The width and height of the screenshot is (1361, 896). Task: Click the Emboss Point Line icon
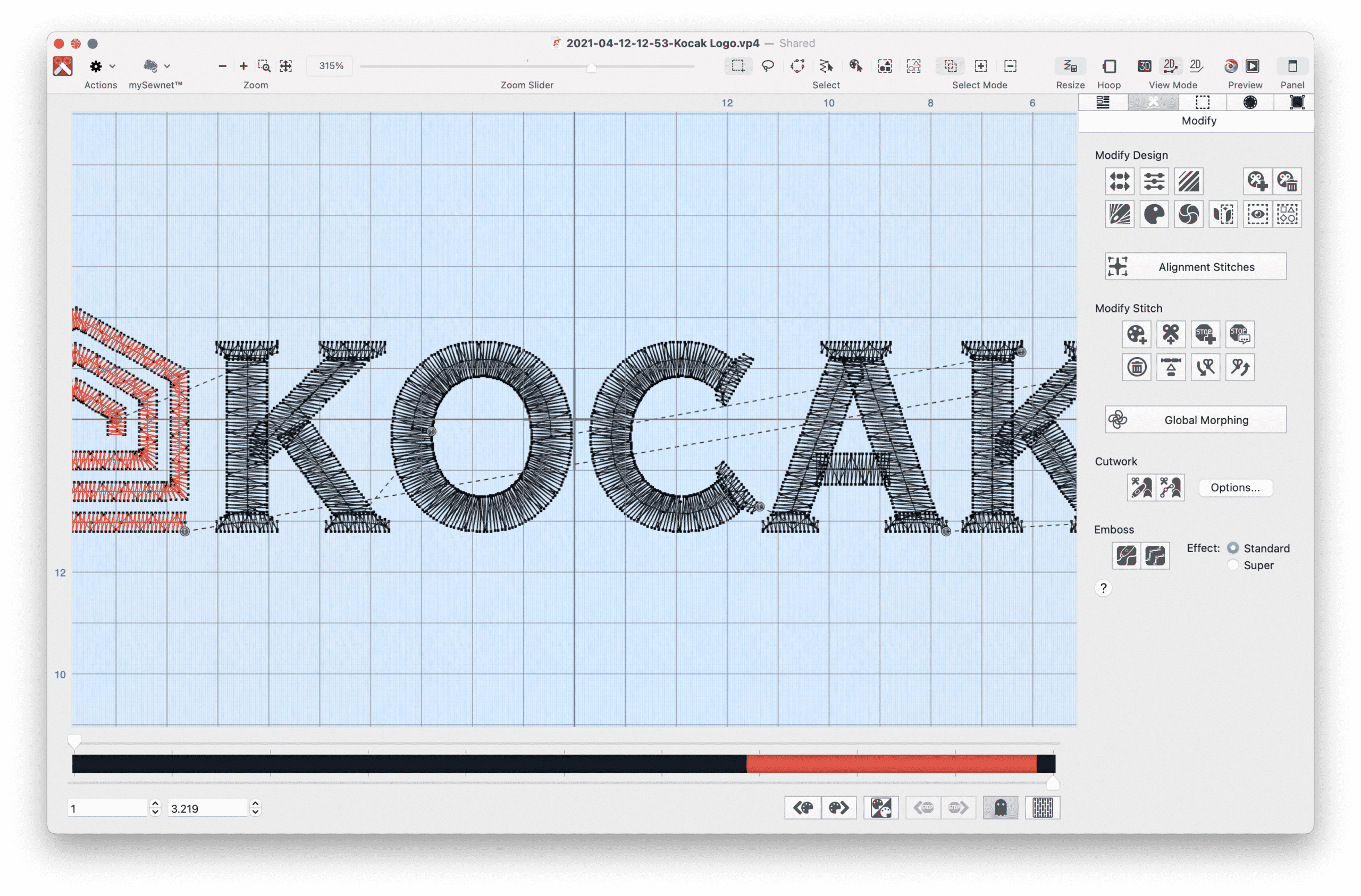point(1155,555)
